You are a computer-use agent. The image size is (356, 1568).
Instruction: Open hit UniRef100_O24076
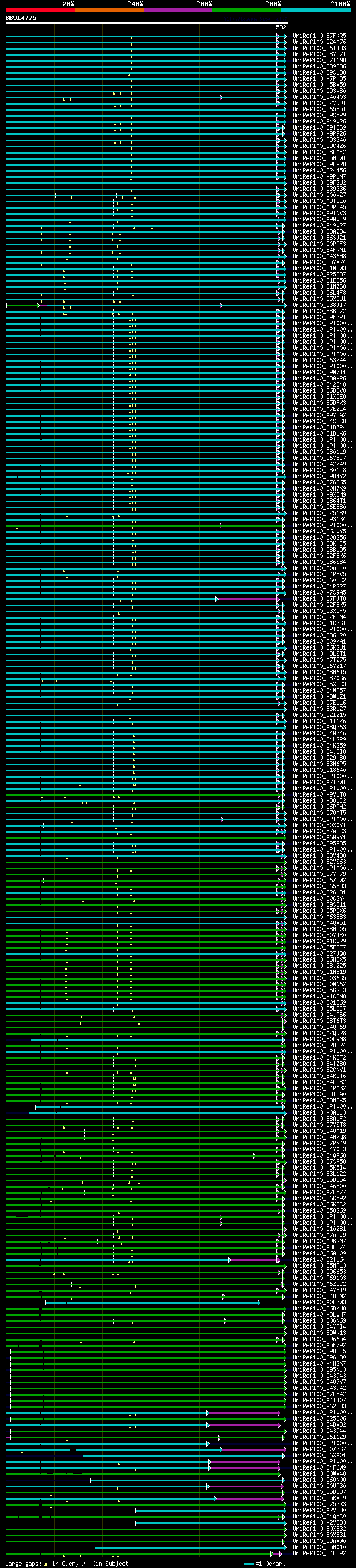point(319,42)
